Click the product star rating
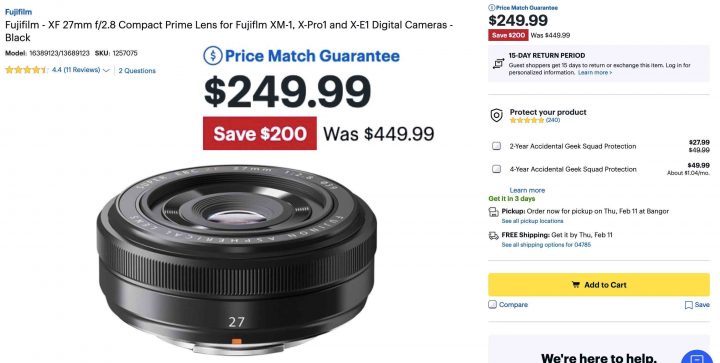 pyautogui.click(x=26, y=70)
